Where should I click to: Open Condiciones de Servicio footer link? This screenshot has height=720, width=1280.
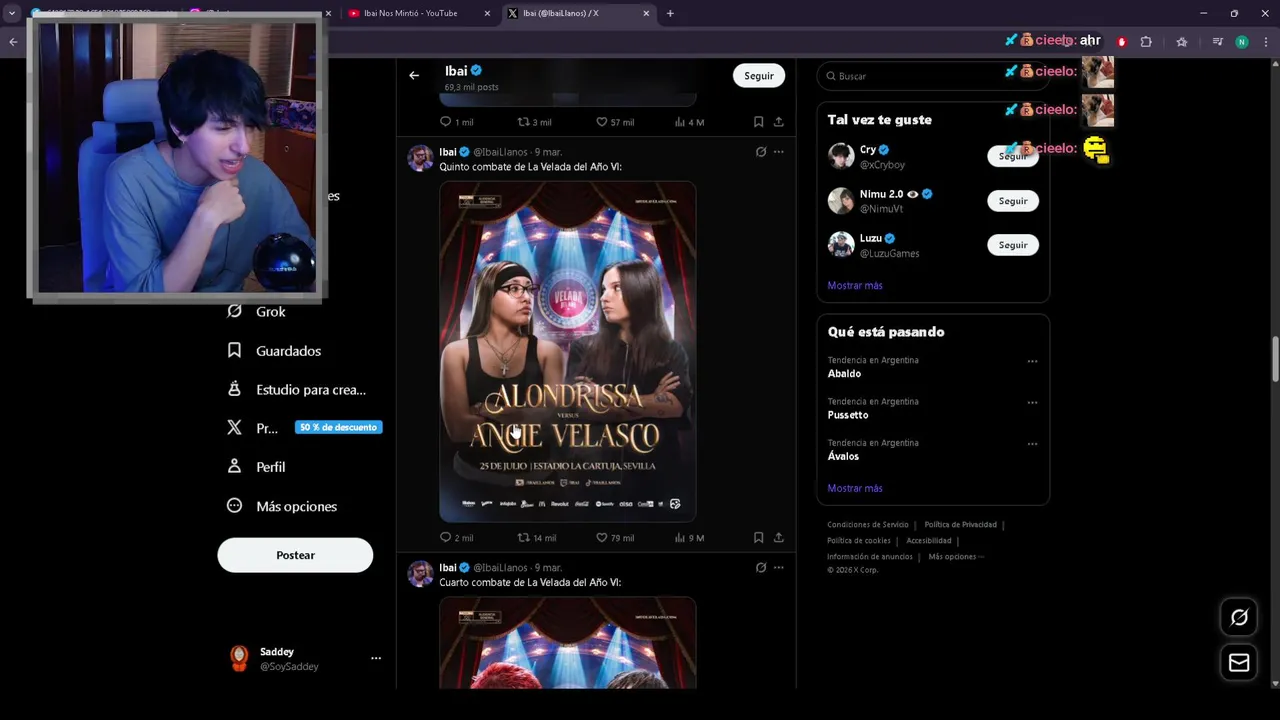point(868,525)
